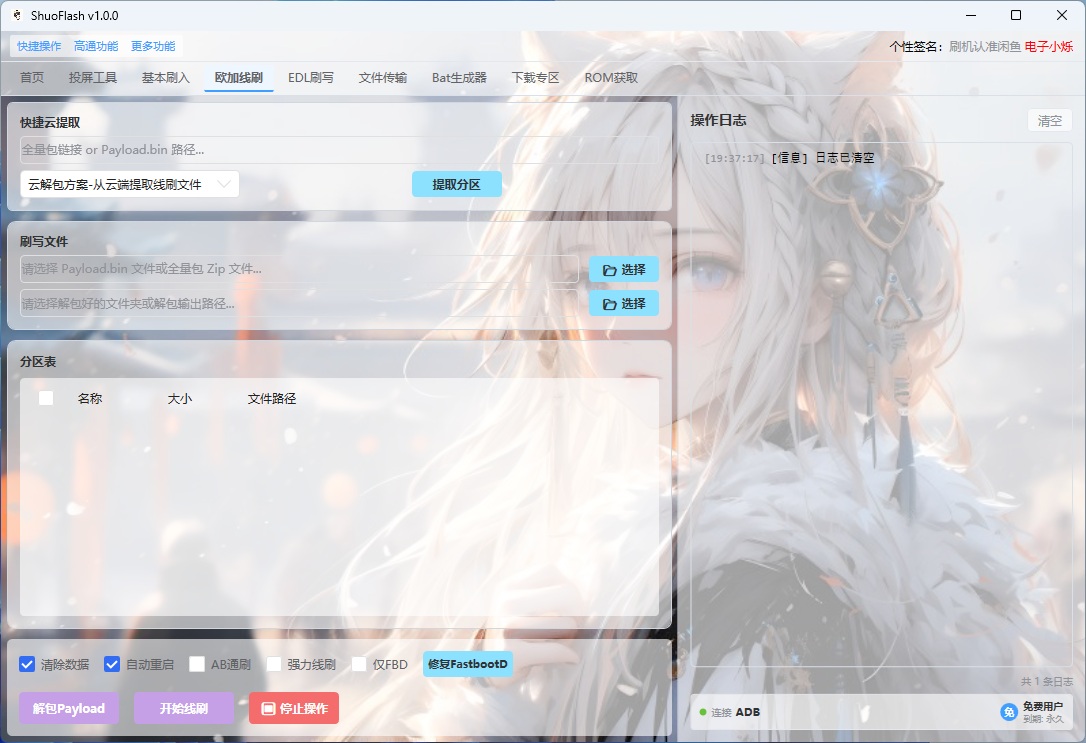Viewport: 1086px width, 743px height.
Task: Open the ROM获取 tab
Action: pyautogui.click(x=611, y=78)
